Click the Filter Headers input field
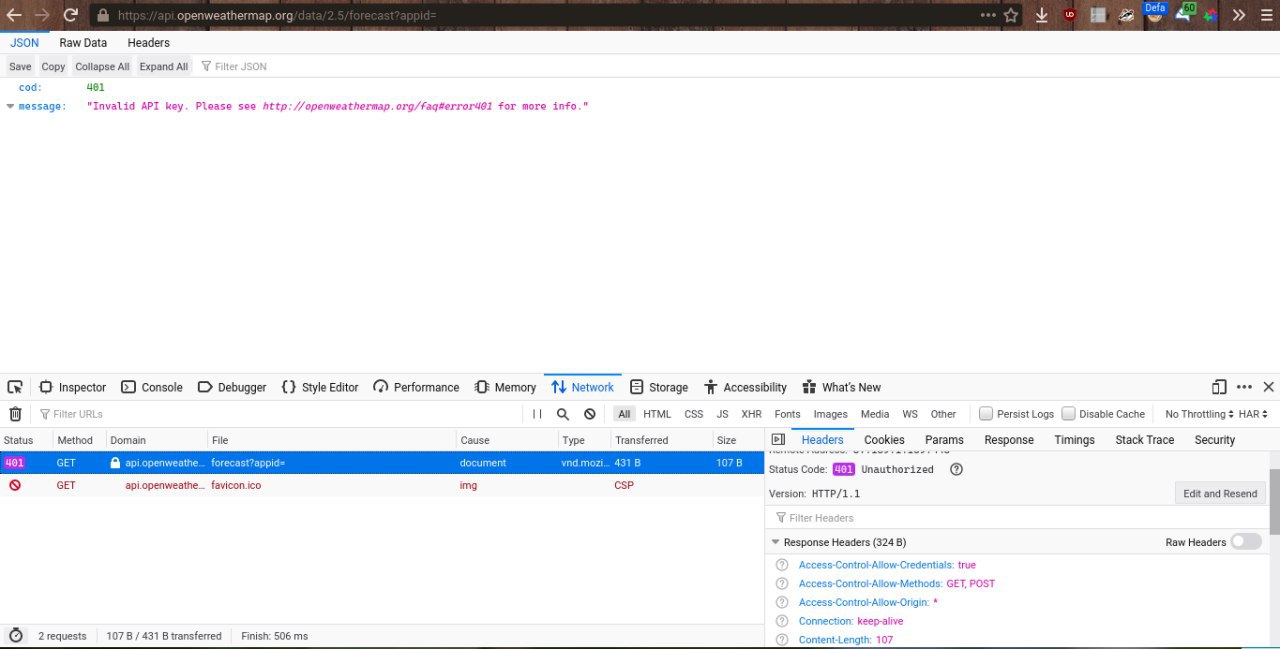Image resolution: width=1280 pixels, height=649 pixels. point(1015,518)
